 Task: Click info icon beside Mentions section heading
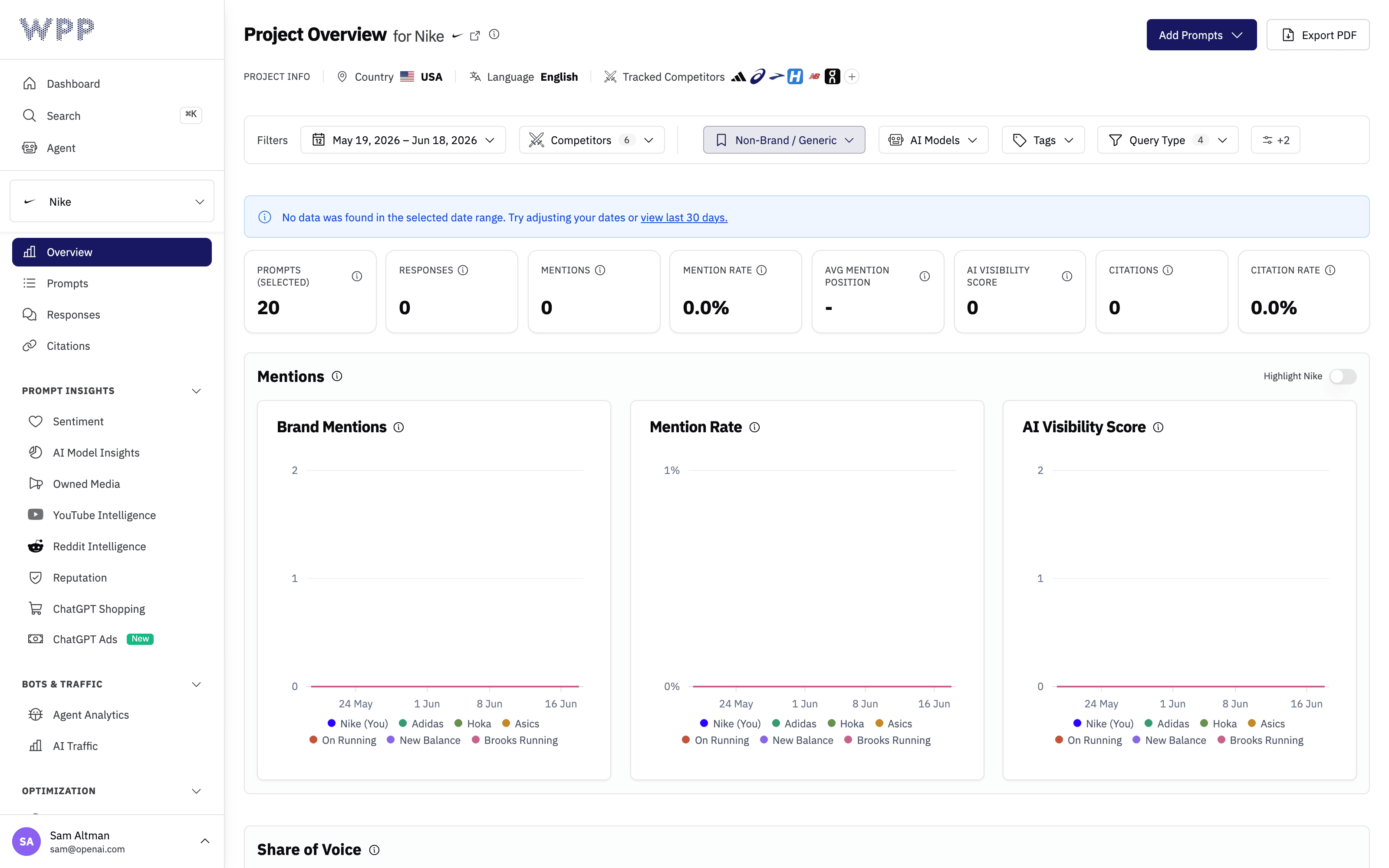[x=337, y=376]
